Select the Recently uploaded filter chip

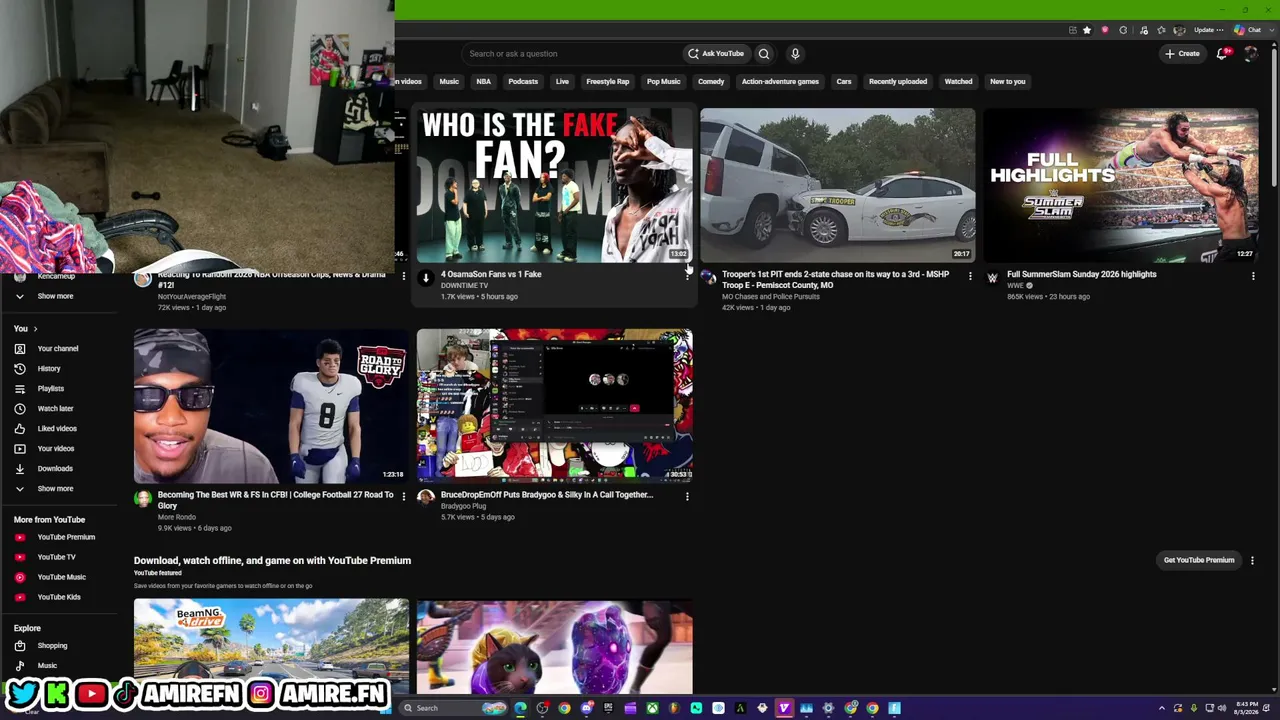[898, 82]
